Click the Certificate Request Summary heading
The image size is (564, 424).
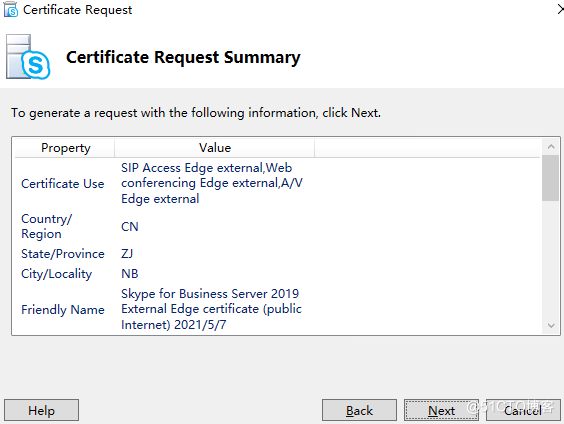point(183,57)
